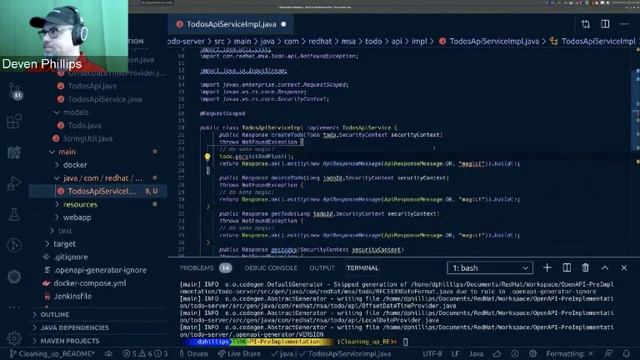
Task: Open StringUtil.java in explorer
Action: 87,138
